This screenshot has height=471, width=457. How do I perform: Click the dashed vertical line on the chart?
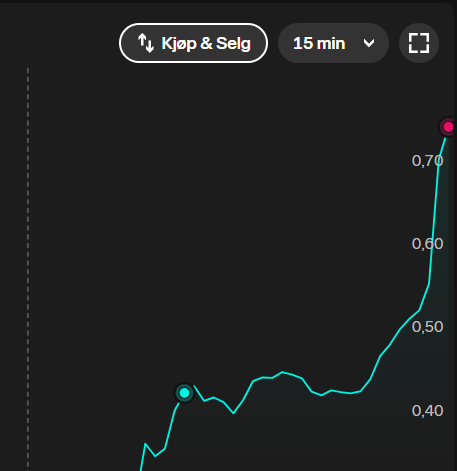pyautogui.click(x=28, y=267)
